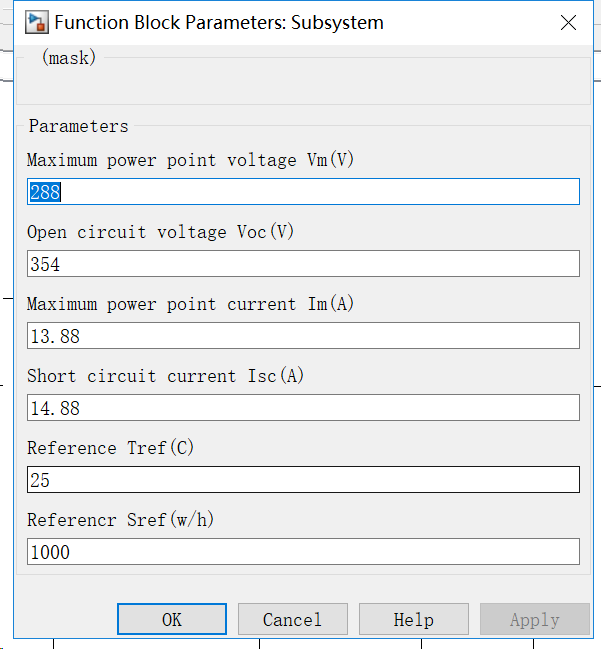This screenshot has height=649, width=601.
Task: Open Help for this block
Action: coord(413,620)
